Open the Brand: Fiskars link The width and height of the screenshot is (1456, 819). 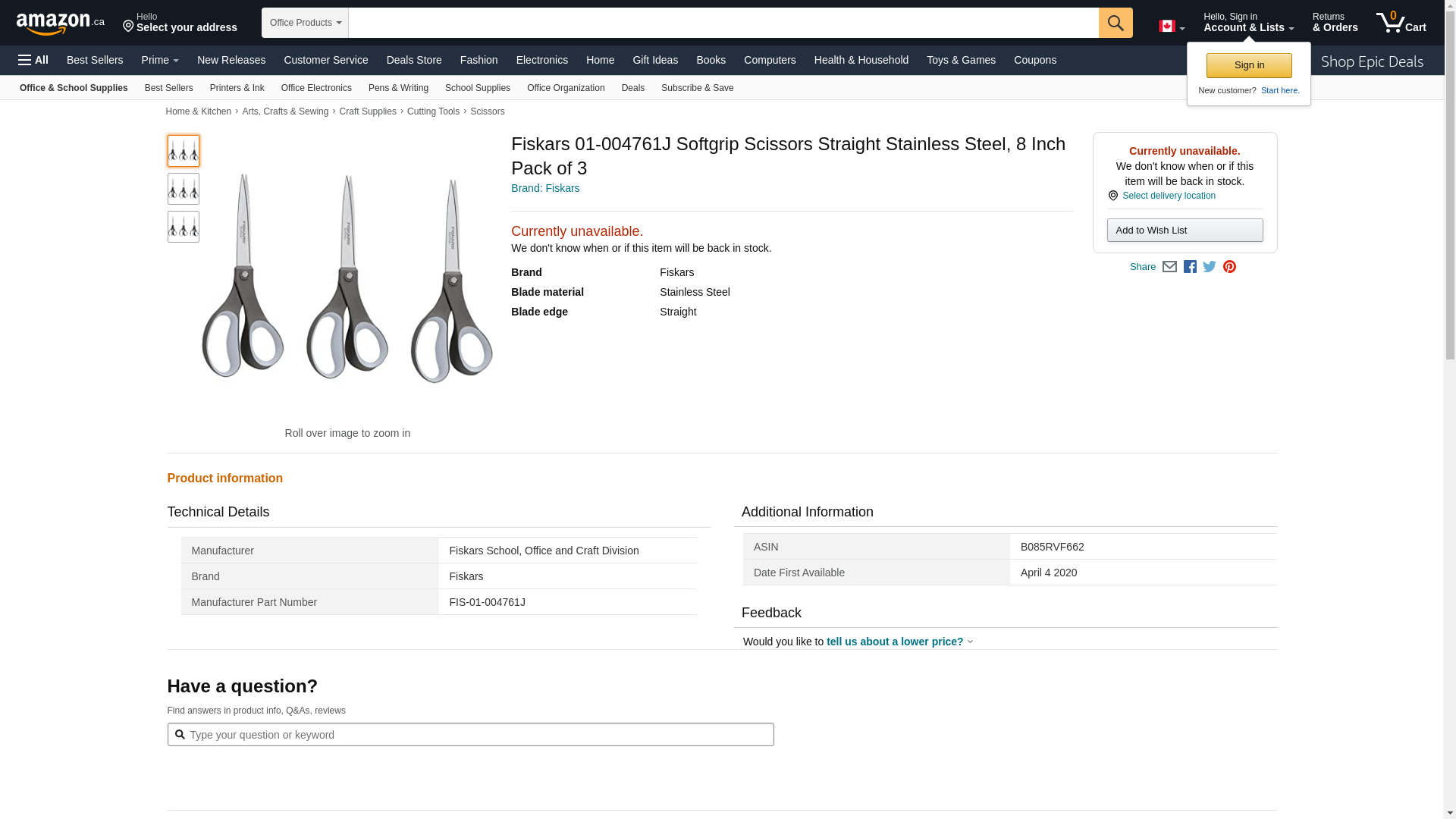tap(545, 188)
